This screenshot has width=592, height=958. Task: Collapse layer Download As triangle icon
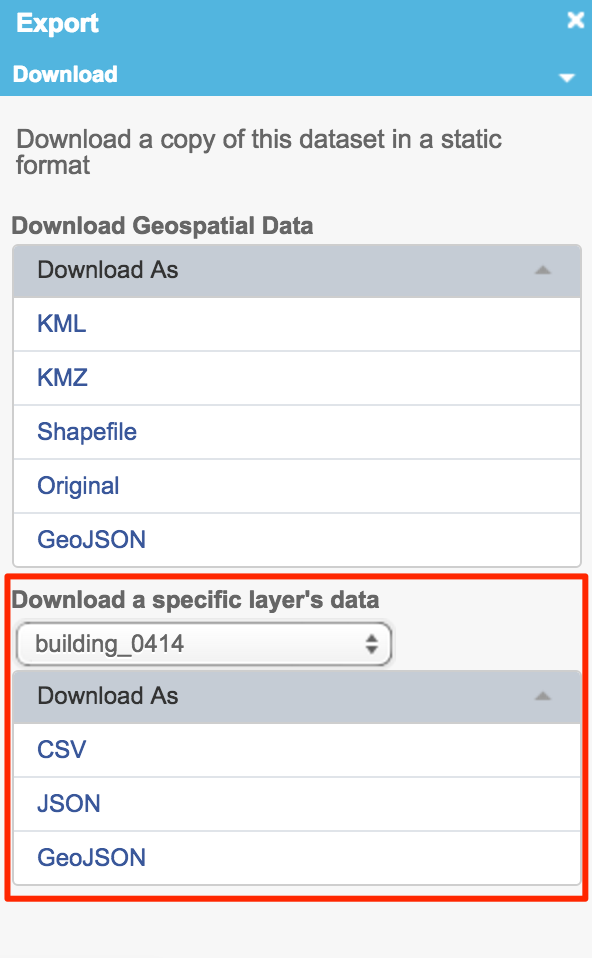tap(543, 696)
